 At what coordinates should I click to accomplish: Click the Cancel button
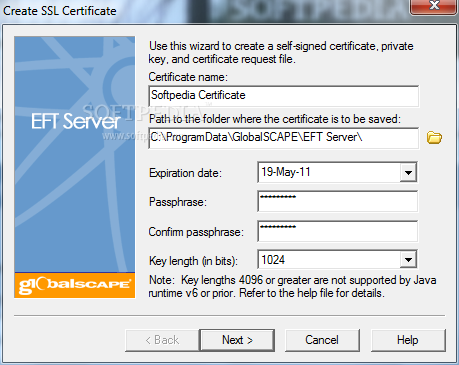(322, 340)
